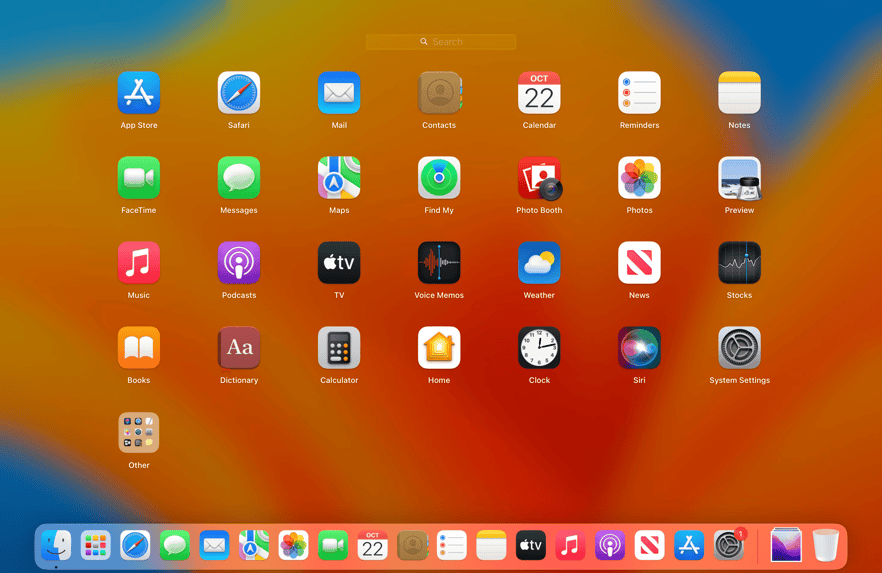Open Notes in the Launchpad grid

point(740,92)
